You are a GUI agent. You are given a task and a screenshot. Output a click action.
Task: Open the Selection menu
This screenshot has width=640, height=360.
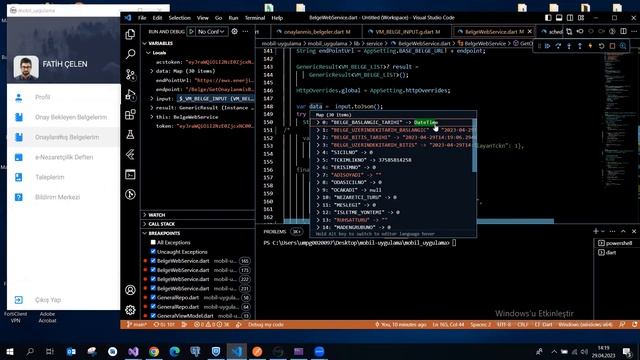point(180,18)
